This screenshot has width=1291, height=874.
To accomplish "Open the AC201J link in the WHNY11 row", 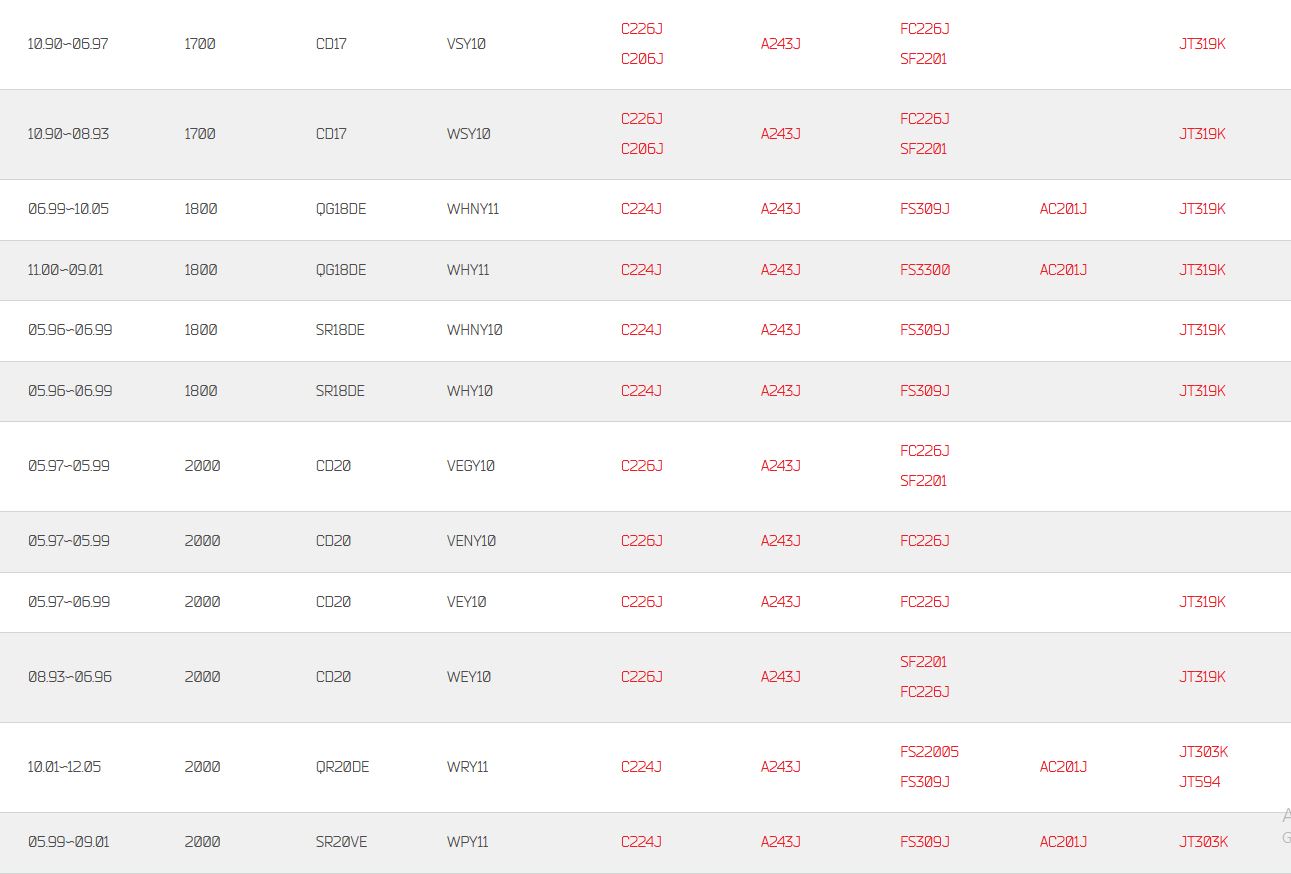I will [x=1063, y=209].
